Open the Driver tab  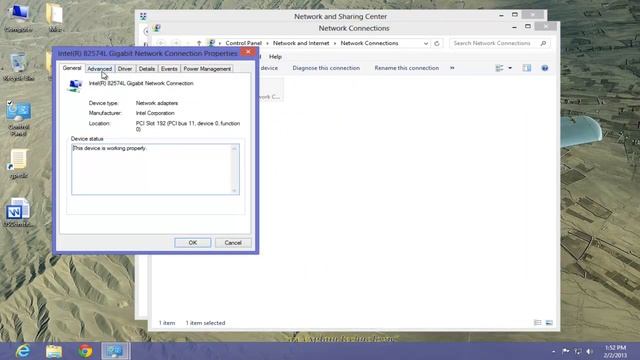pyautogui.click(x=125, y=69)
